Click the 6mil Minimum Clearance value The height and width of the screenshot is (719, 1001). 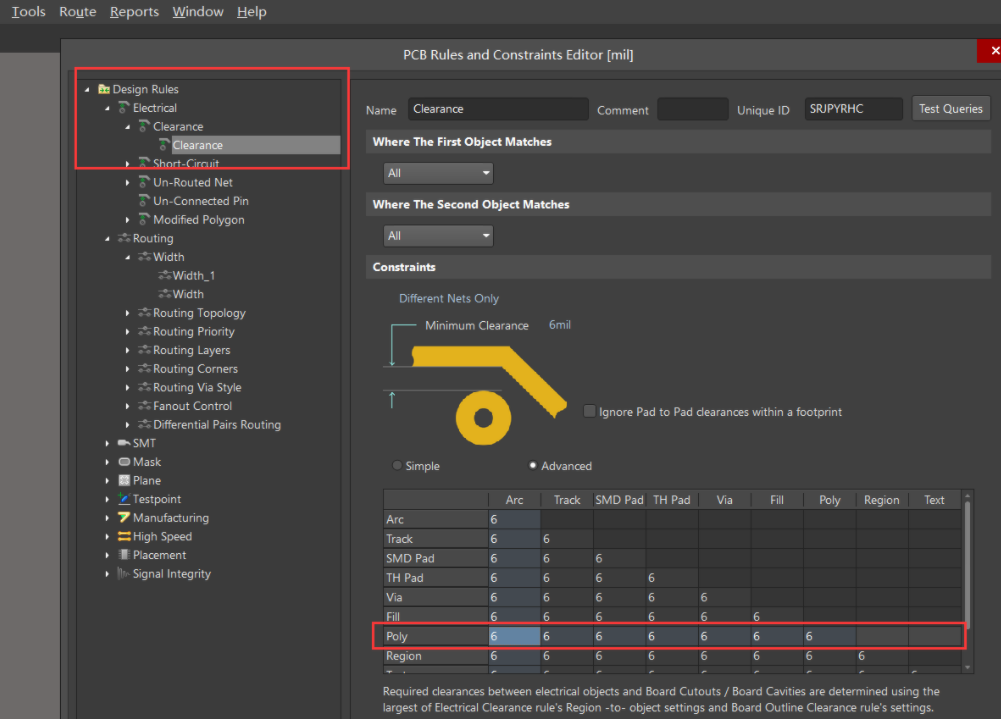pos(559,325)
